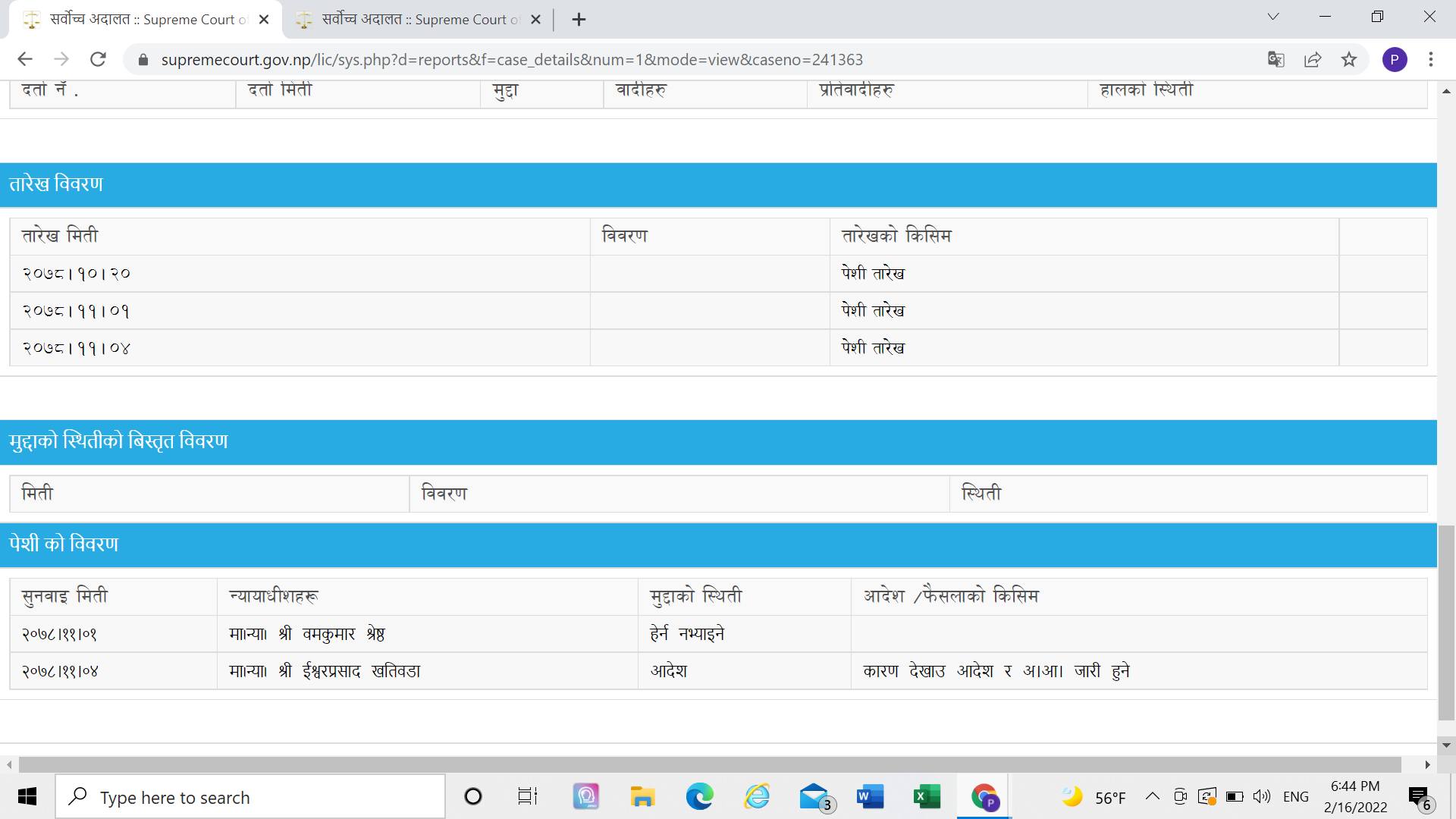Click तारेख विवरण section header
1456x819 pixels.
point(56,184)
